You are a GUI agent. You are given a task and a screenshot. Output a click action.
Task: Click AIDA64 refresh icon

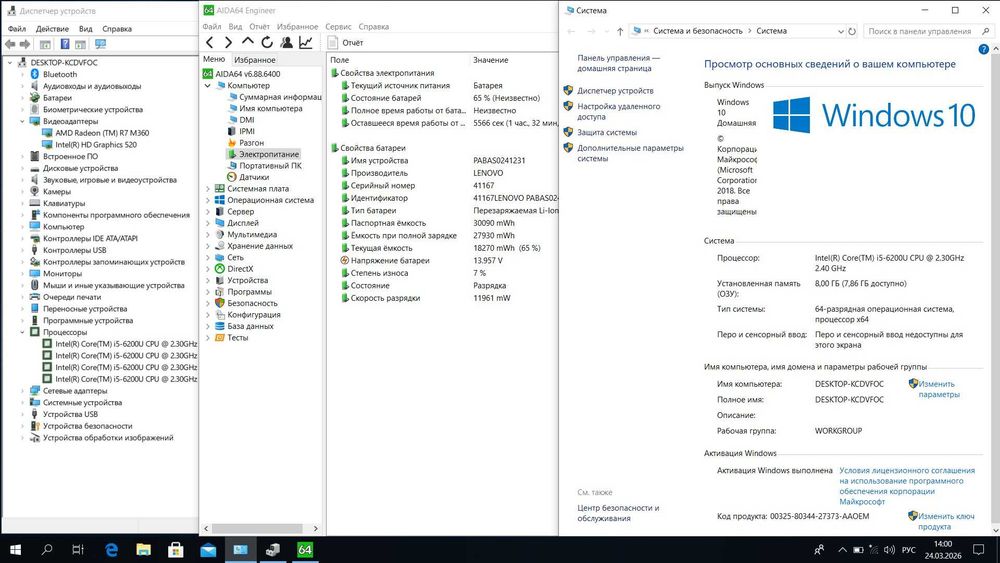[x=267, y=43]
